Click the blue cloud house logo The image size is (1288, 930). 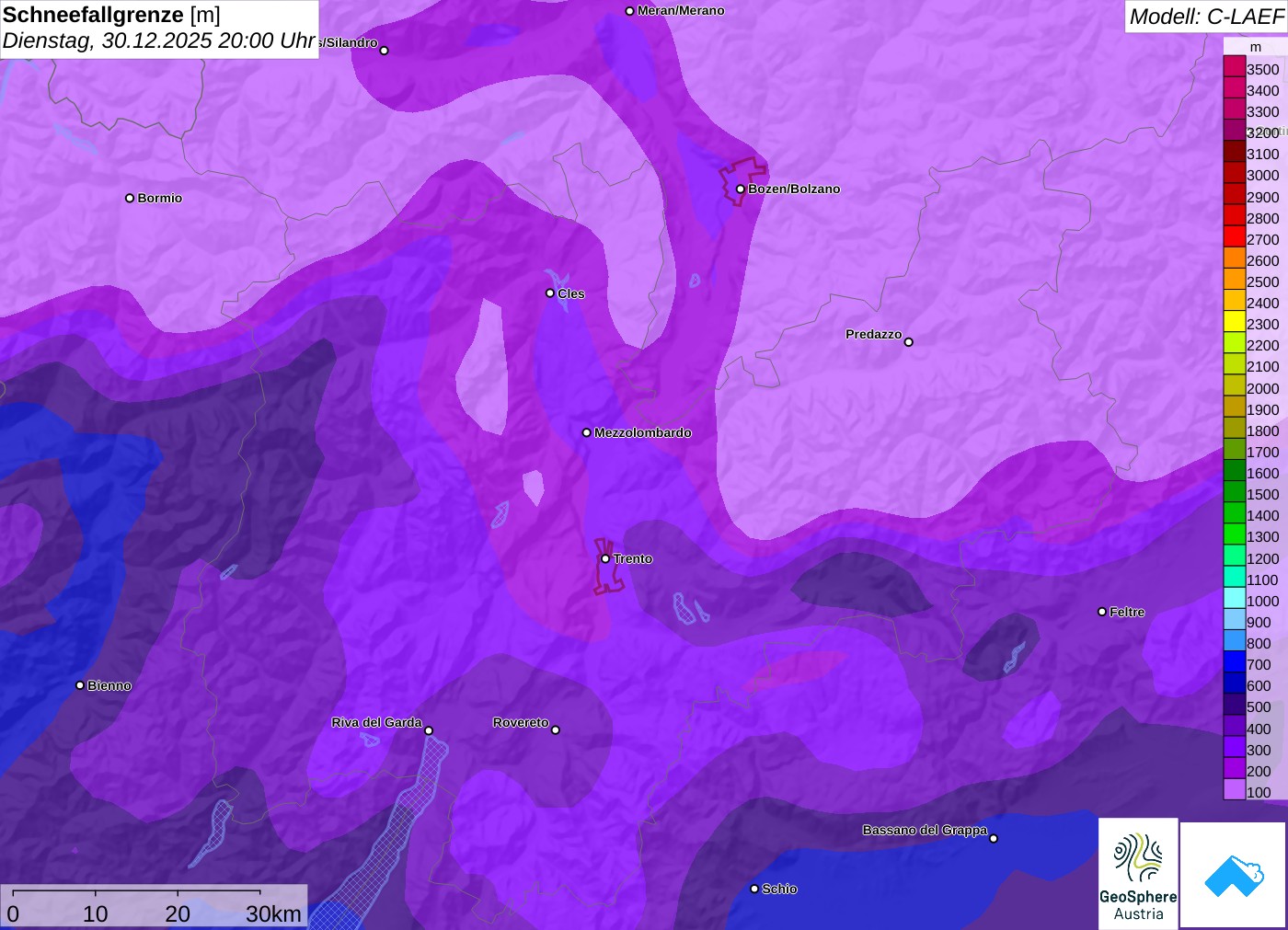pyautogui.click(x=1234, y=875)
